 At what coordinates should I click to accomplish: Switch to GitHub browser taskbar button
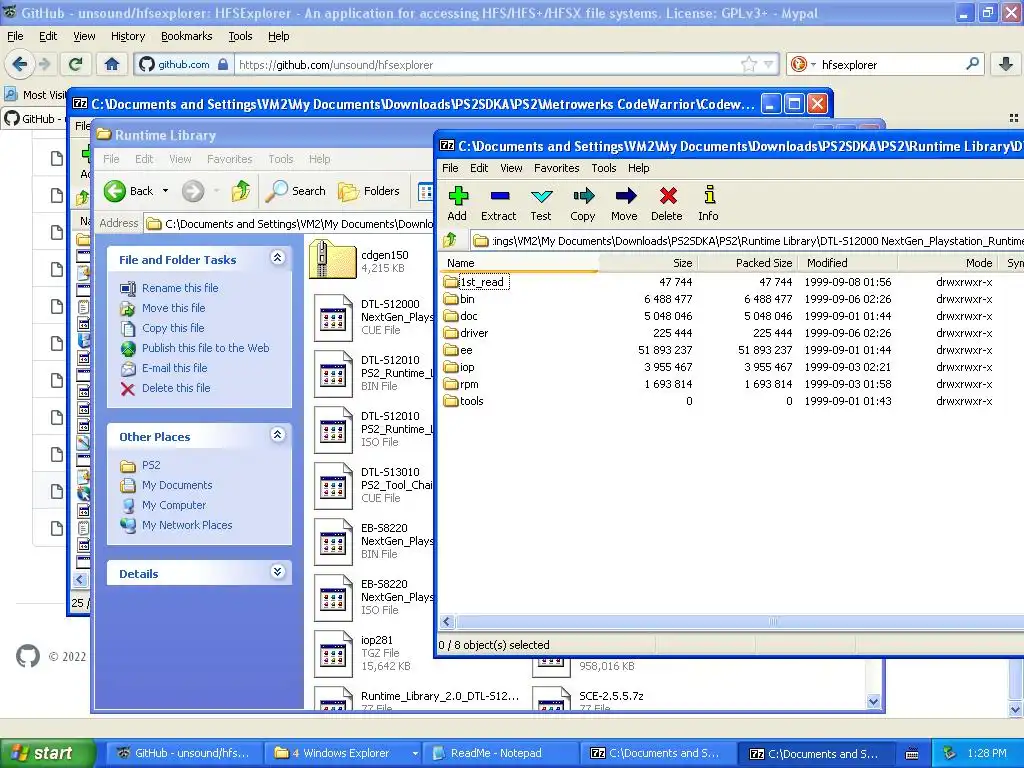point(184,753)
